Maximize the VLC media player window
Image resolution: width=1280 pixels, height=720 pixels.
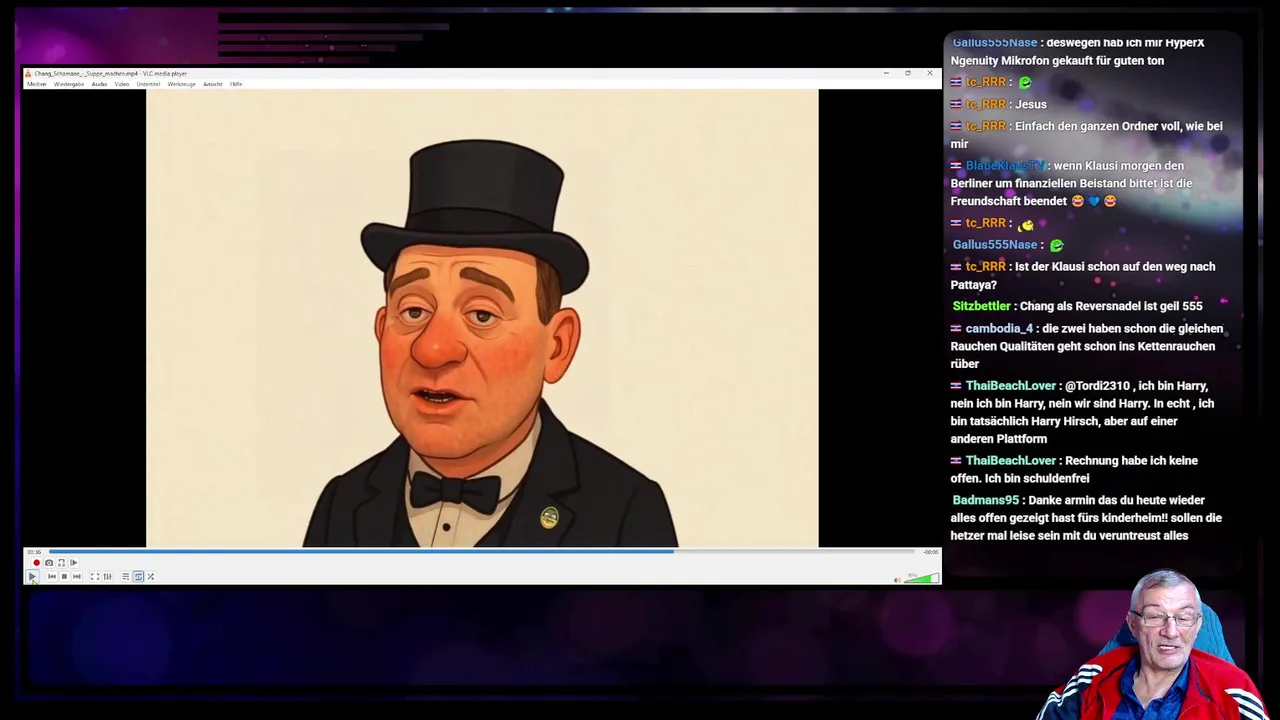pyautogui.click(x=908, y=73)
